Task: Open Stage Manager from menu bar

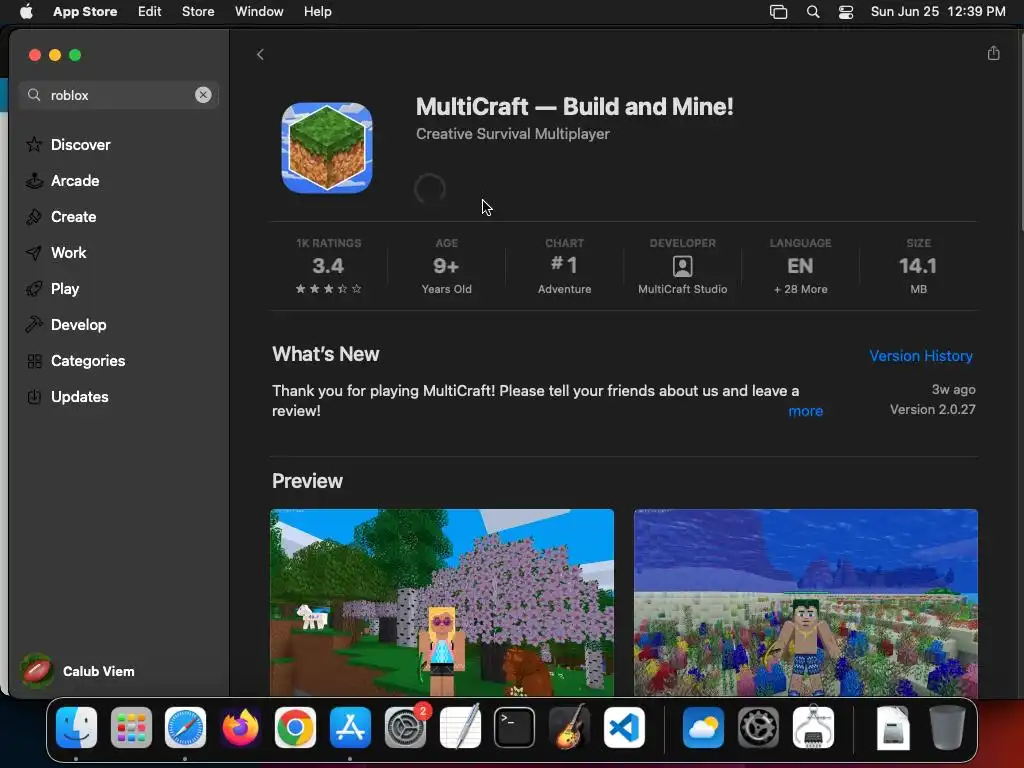Action: [x=778, y=12]
